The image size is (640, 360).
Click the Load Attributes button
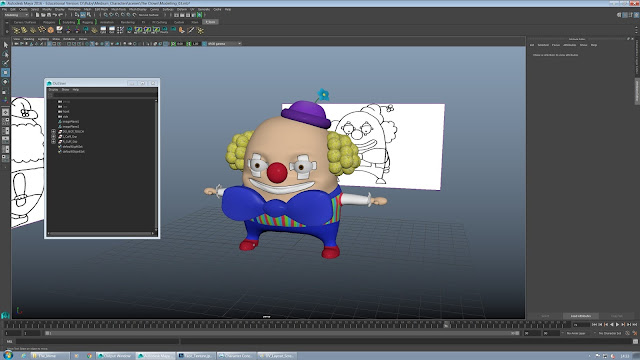[580, 316]
